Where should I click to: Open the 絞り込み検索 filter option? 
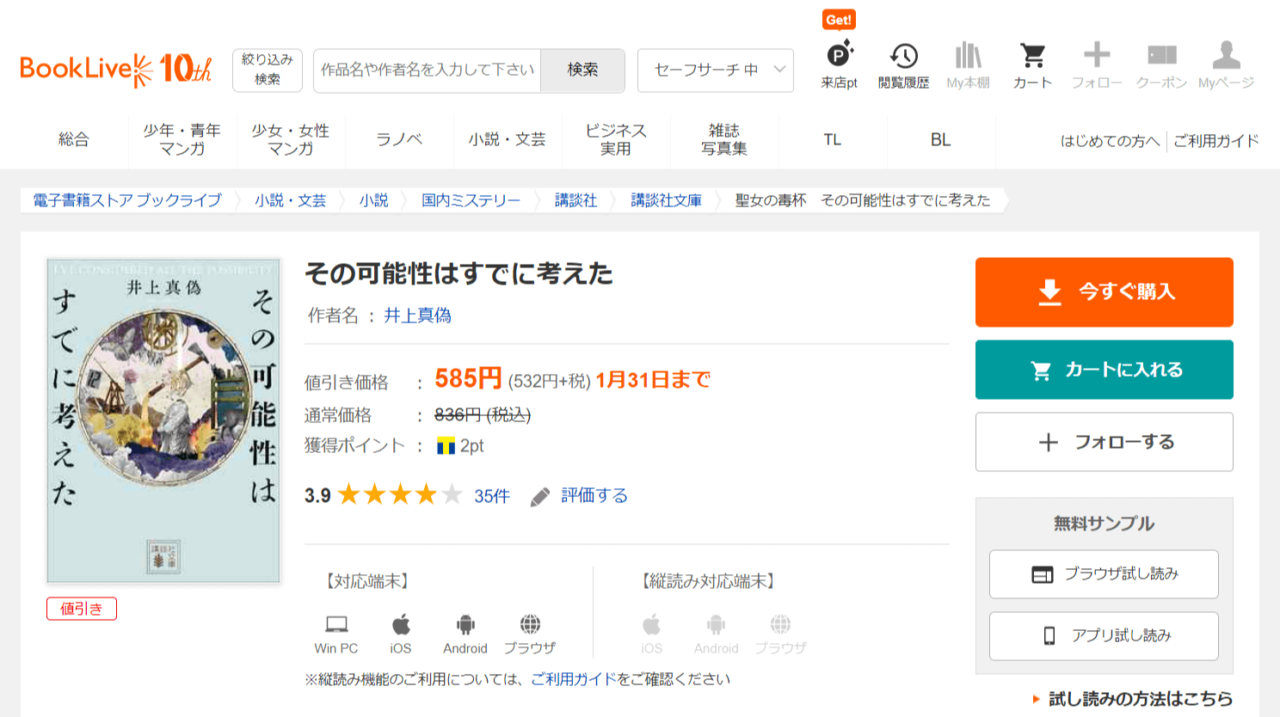click(x=267, y=70)
